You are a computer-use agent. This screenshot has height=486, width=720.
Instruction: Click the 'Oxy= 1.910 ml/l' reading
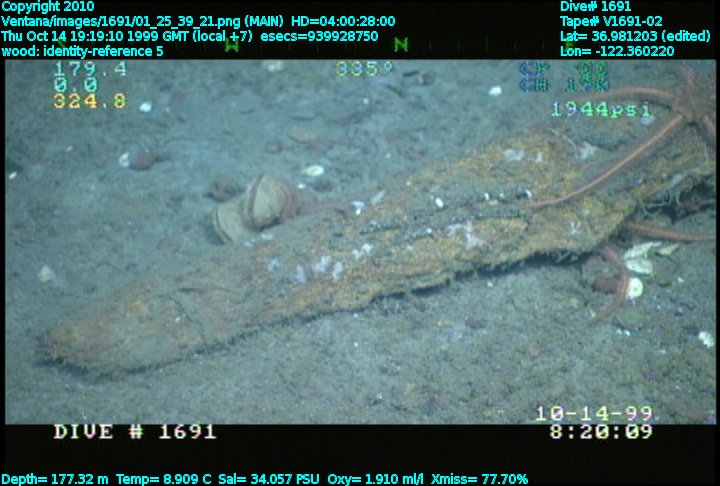(376, 480)
